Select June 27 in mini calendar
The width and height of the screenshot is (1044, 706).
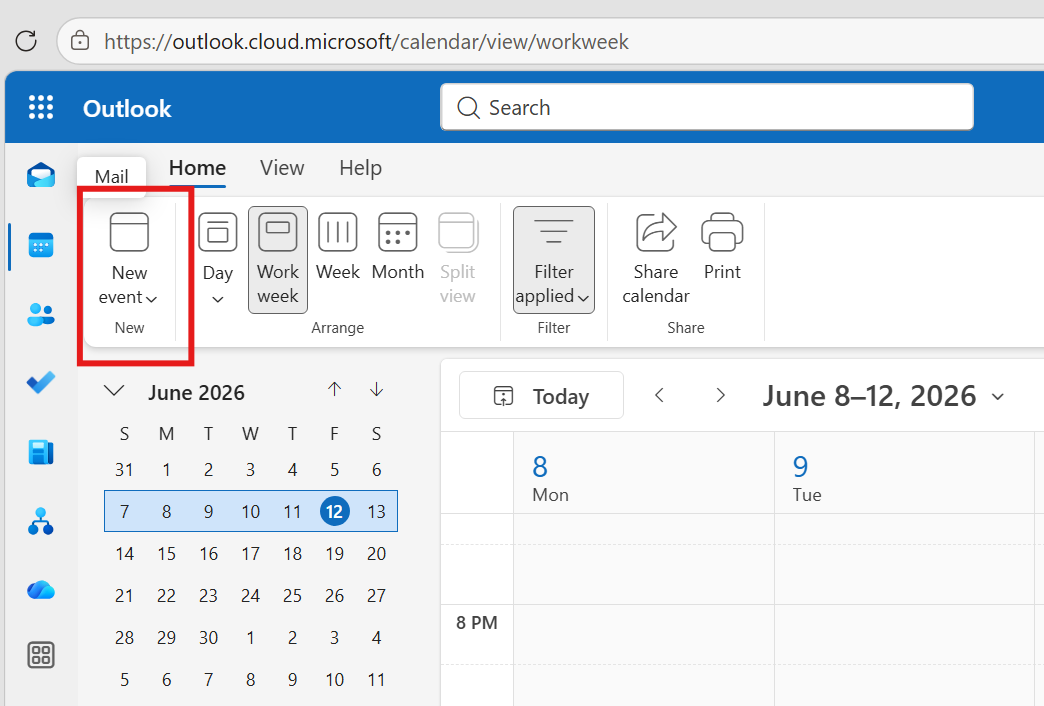click(376, 595)
